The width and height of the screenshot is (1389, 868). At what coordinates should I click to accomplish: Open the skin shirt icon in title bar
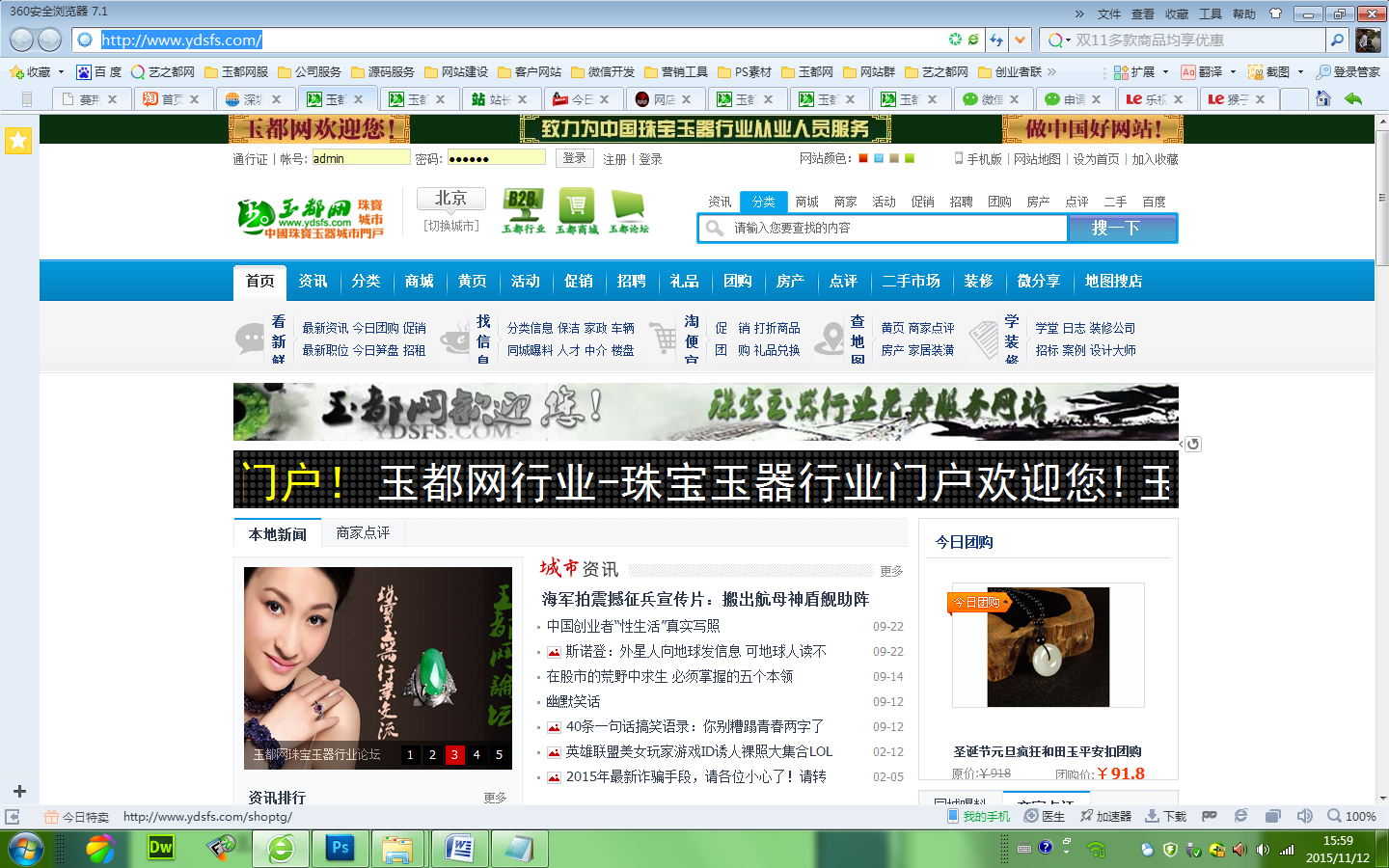point(1275,14)
